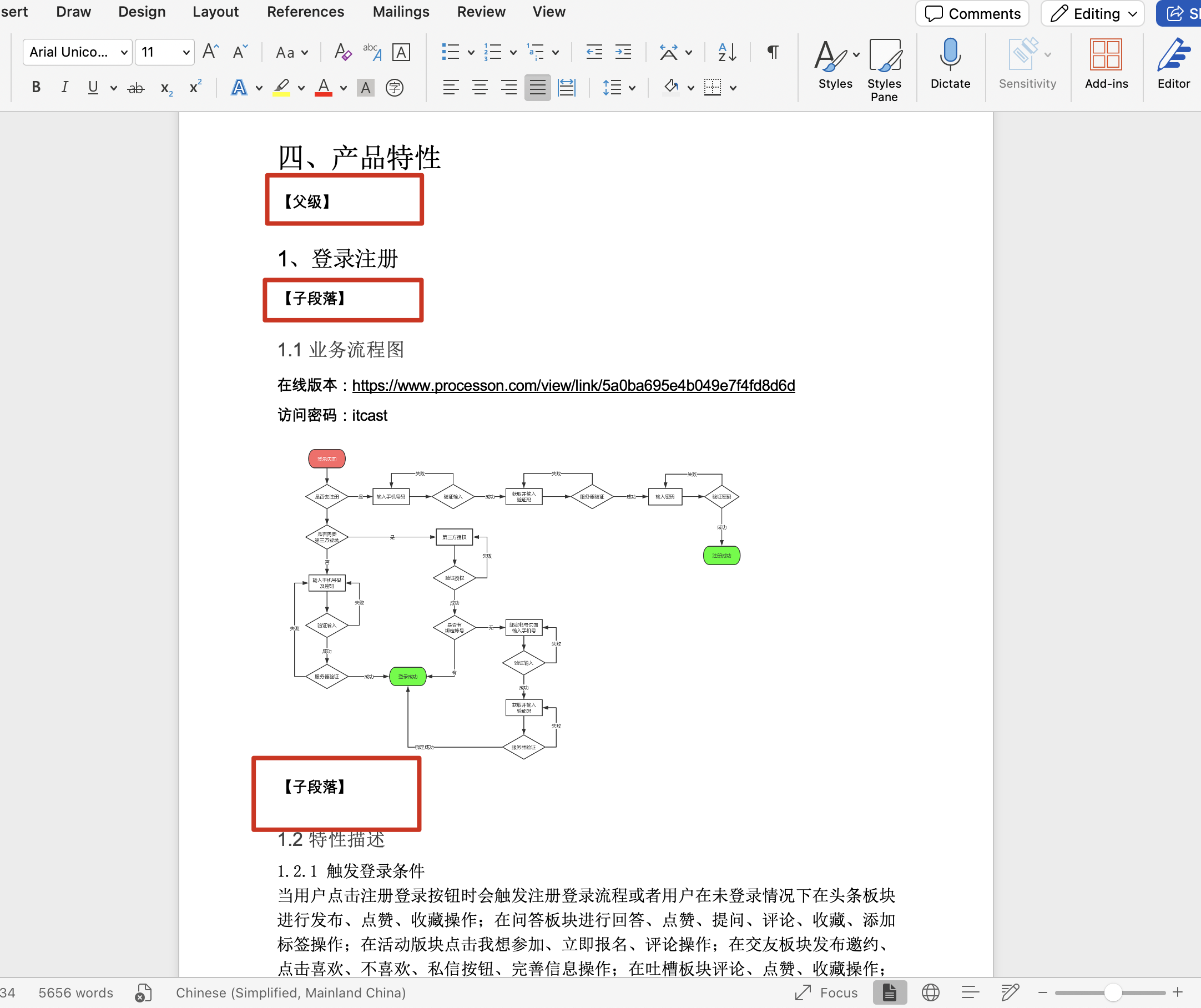Toggle Bold formatting
Image resolution: width=1201 pixels, height=1008 pixels.
point(36,88)
